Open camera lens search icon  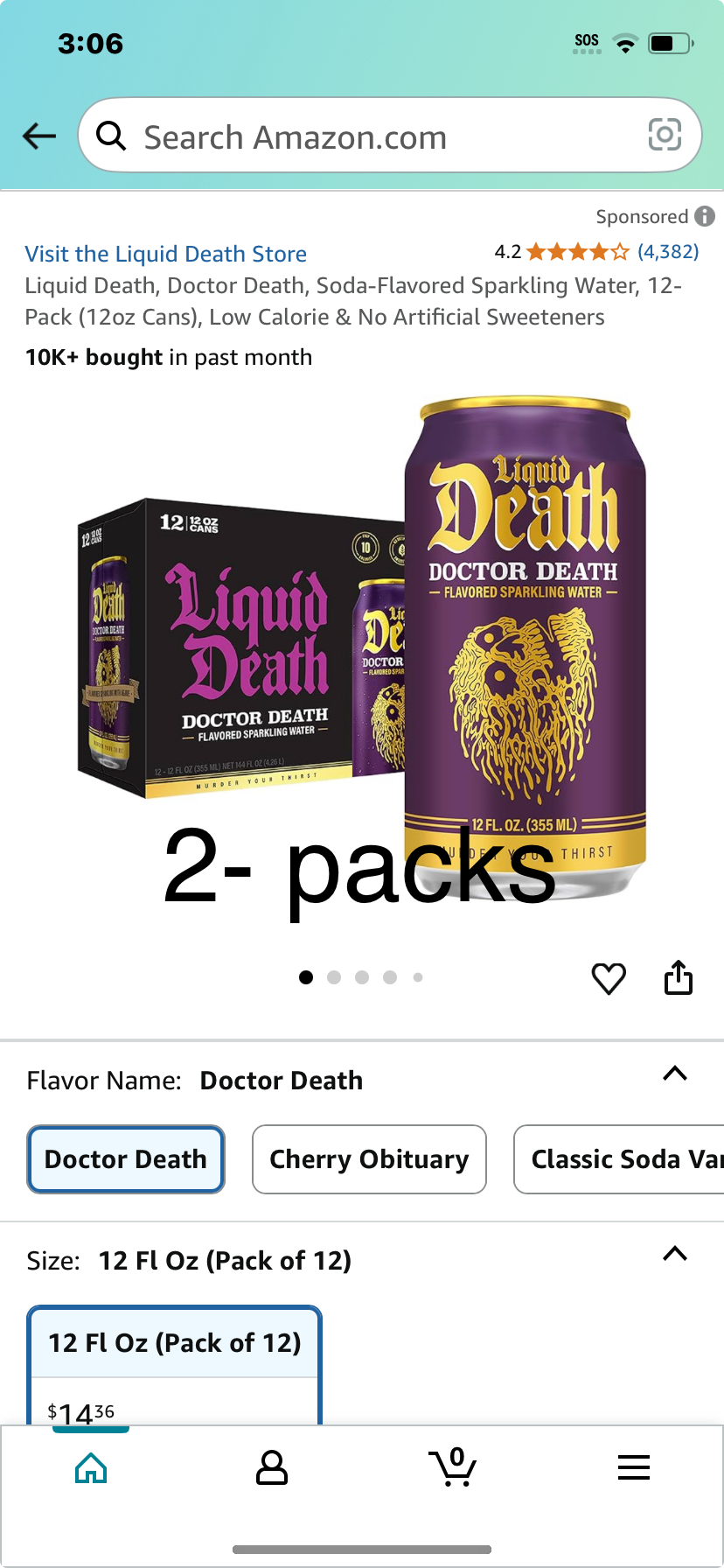(665, 135)
